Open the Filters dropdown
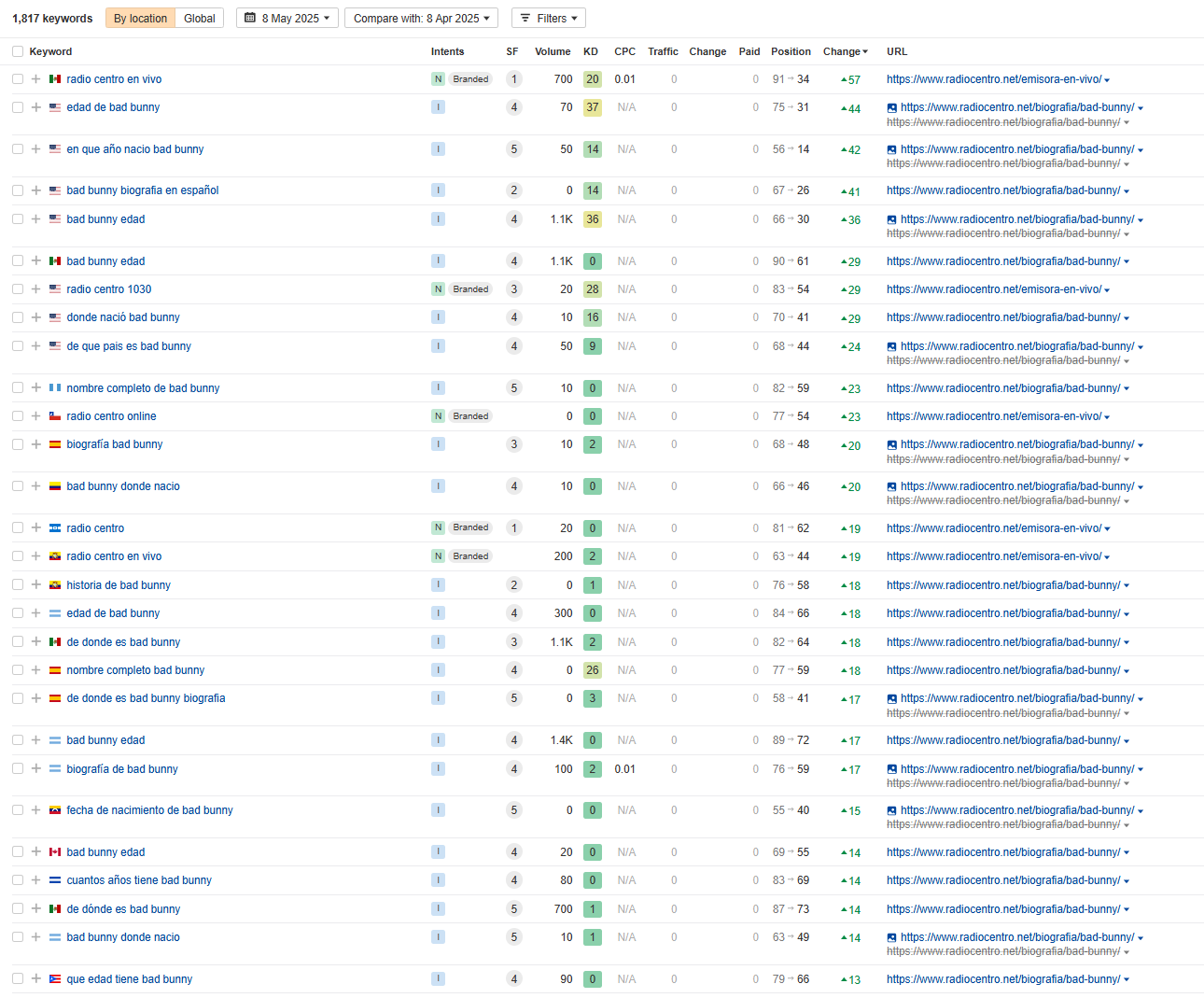 pos(549,18)
